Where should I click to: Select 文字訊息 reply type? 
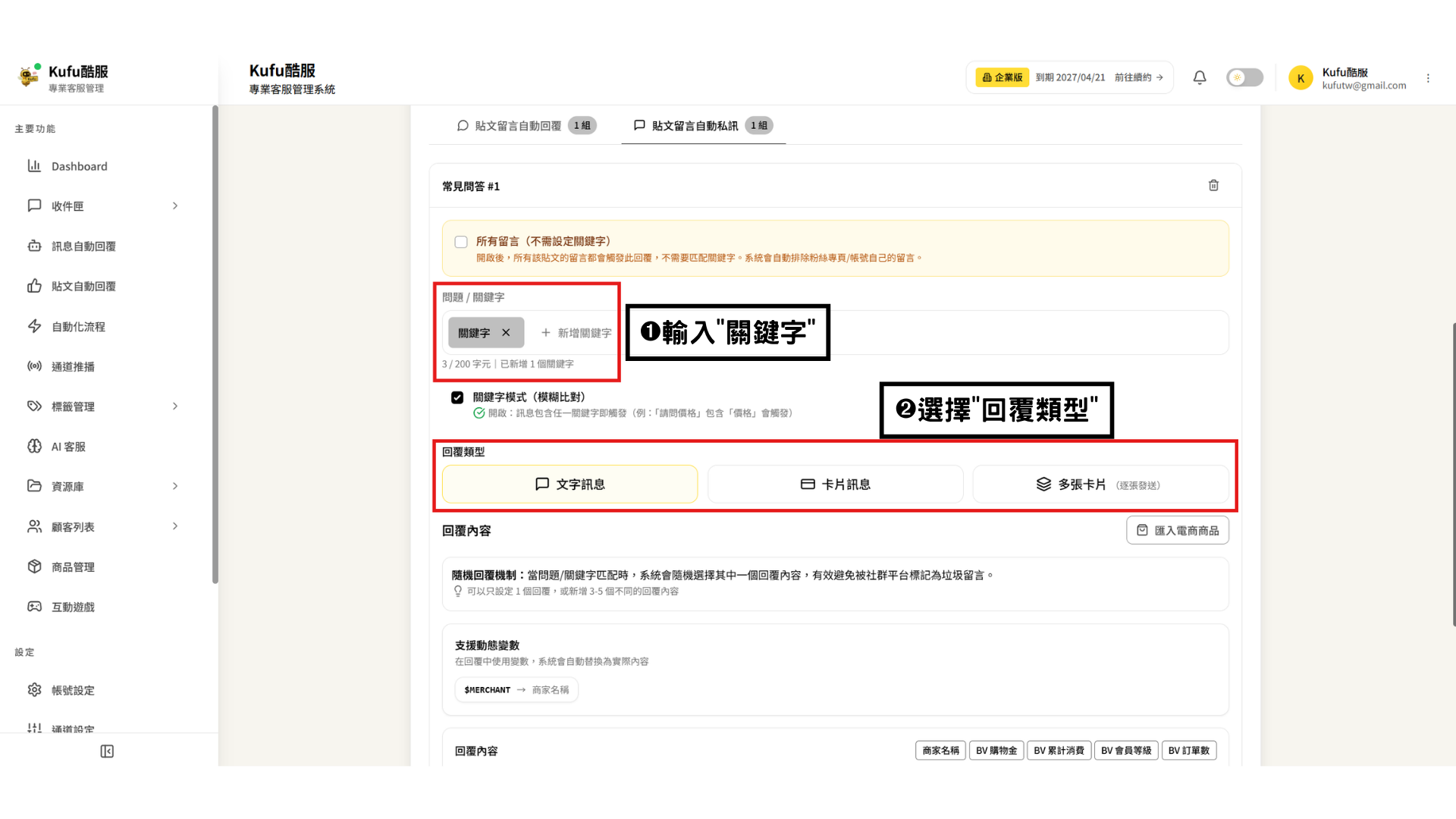[x=570, y=484]
